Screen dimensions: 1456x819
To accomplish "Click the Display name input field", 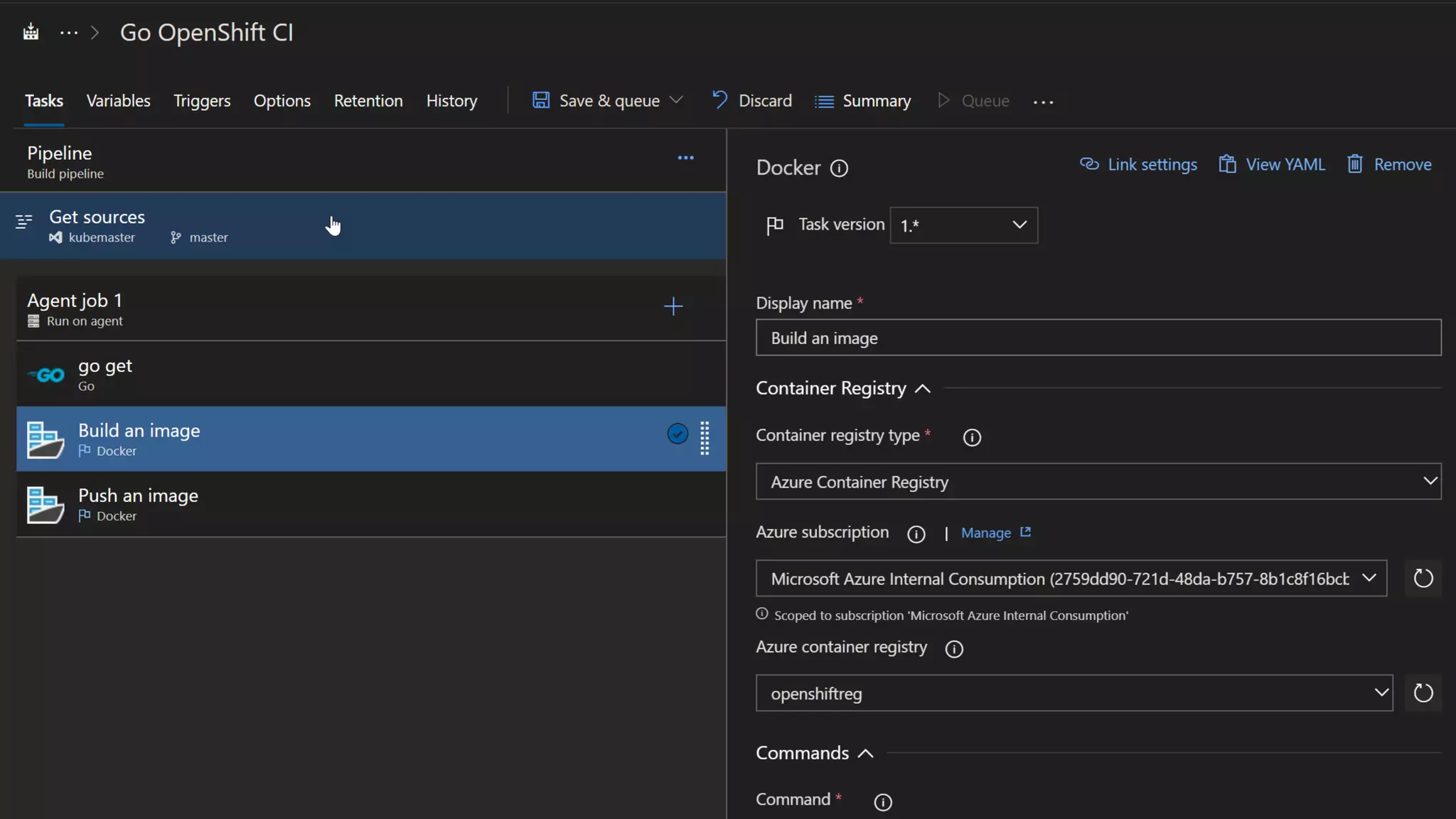I will coord(1098,338).
